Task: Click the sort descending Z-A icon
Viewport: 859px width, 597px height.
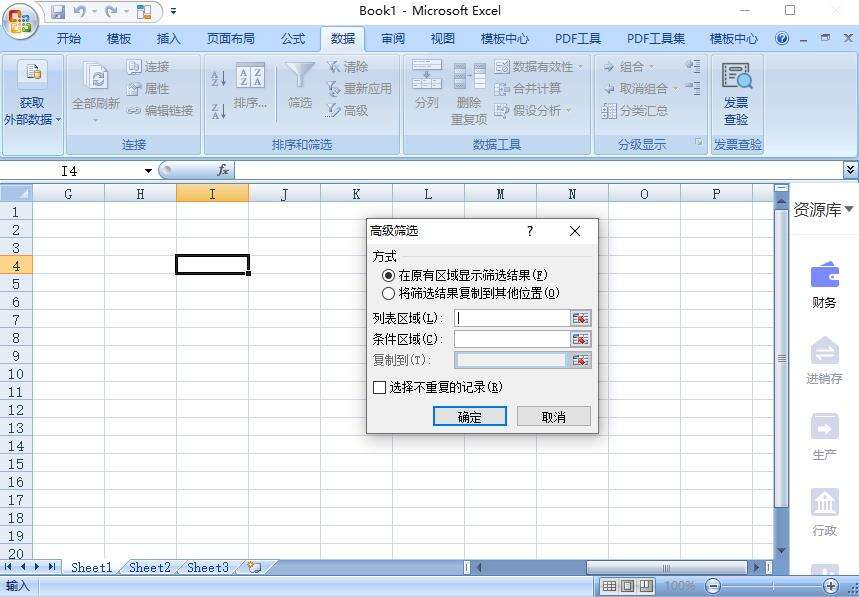Action: pyautogui.click(x=219, y=111)
